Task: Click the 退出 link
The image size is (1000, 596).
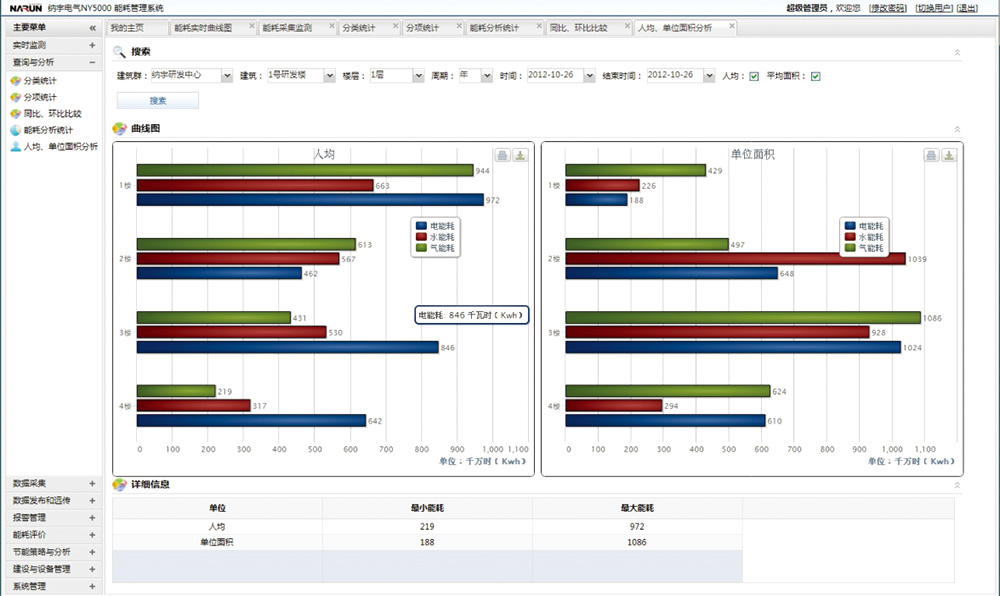Action: [x=967, y=8]
